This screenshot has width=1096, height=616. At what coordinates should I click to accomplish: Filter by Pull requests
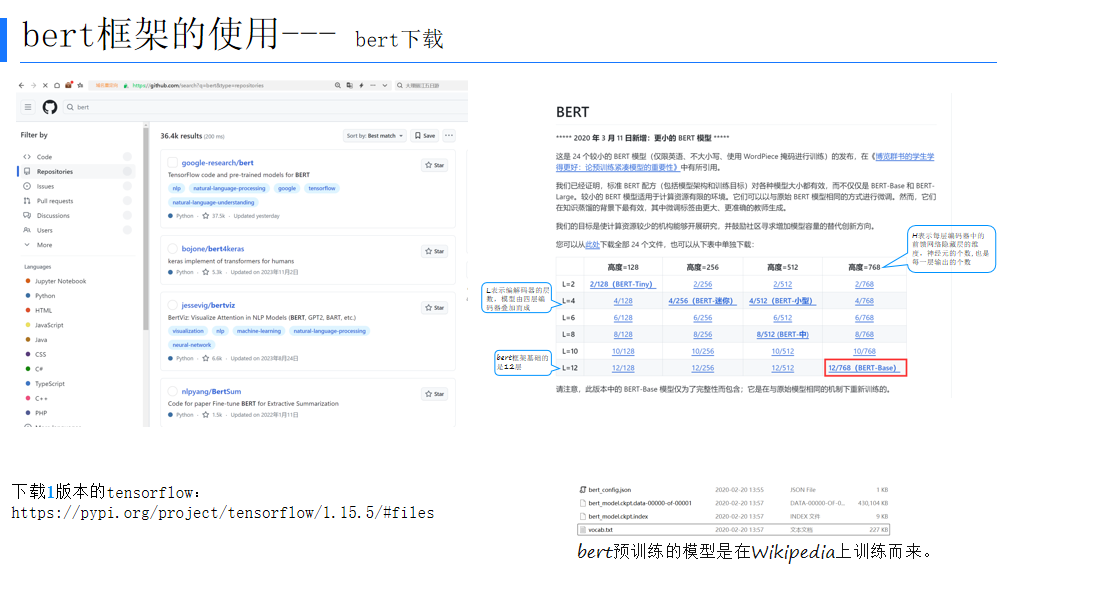tap(77, 201)
